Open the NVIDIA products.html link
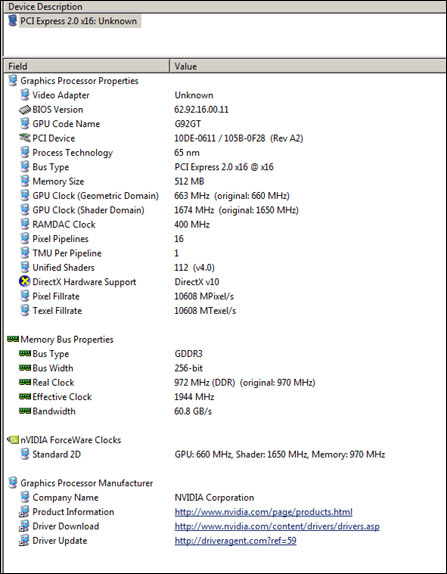This screenshot has height=574, width=447. (x=263, y=512)
